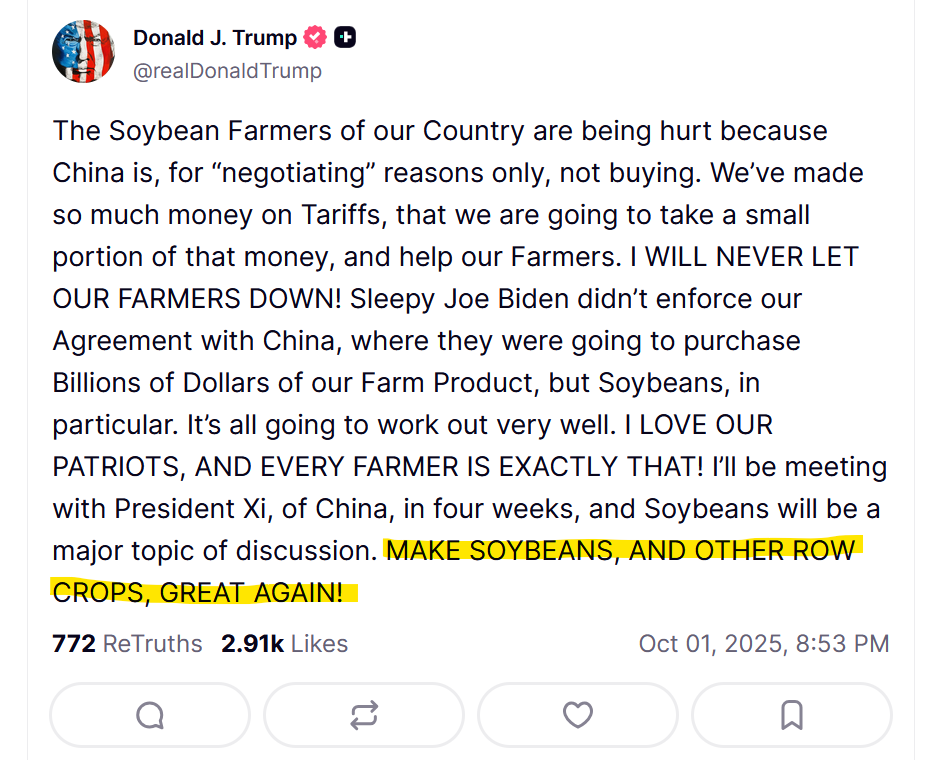Click the red verified checkmark badge
Image resolution: width=931 pixels, height=760 pixels.
(x=315, y=38)
